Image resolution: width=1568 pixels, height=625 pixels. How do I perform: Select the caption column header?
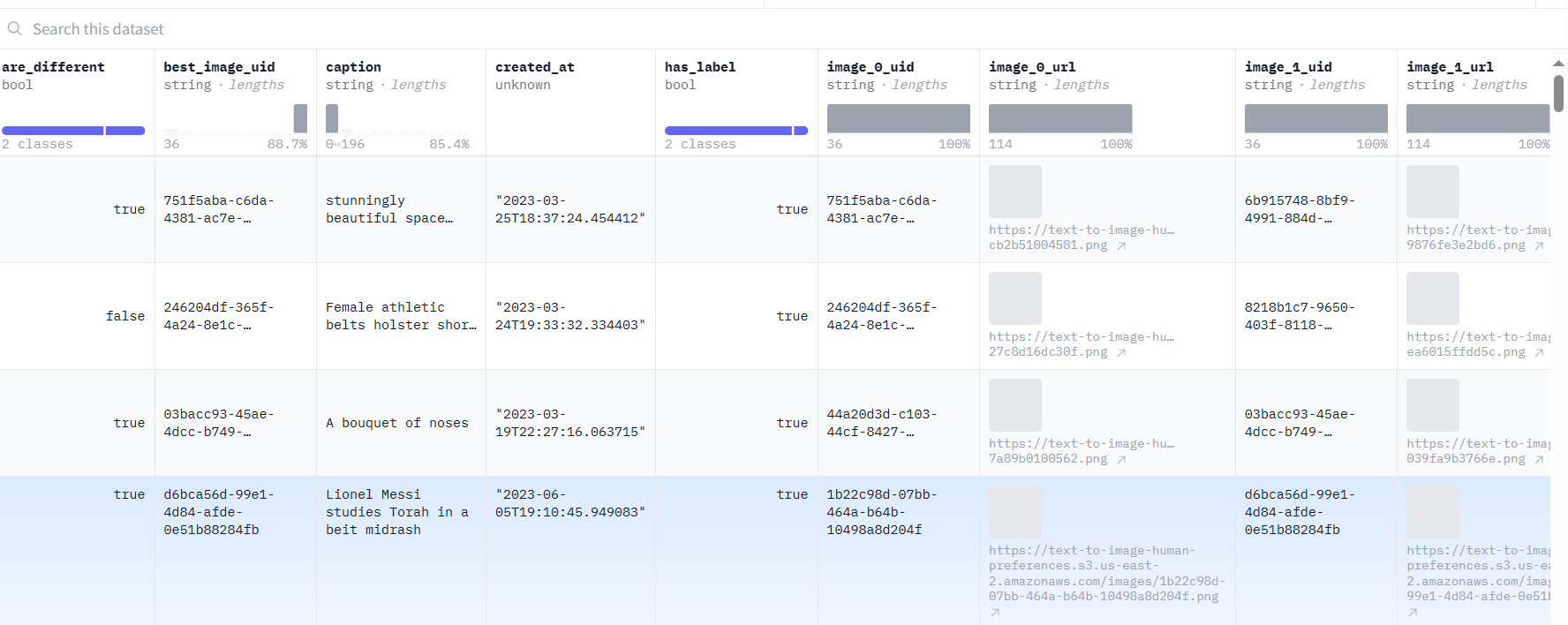pyautogui.click(x=353, y=67)
